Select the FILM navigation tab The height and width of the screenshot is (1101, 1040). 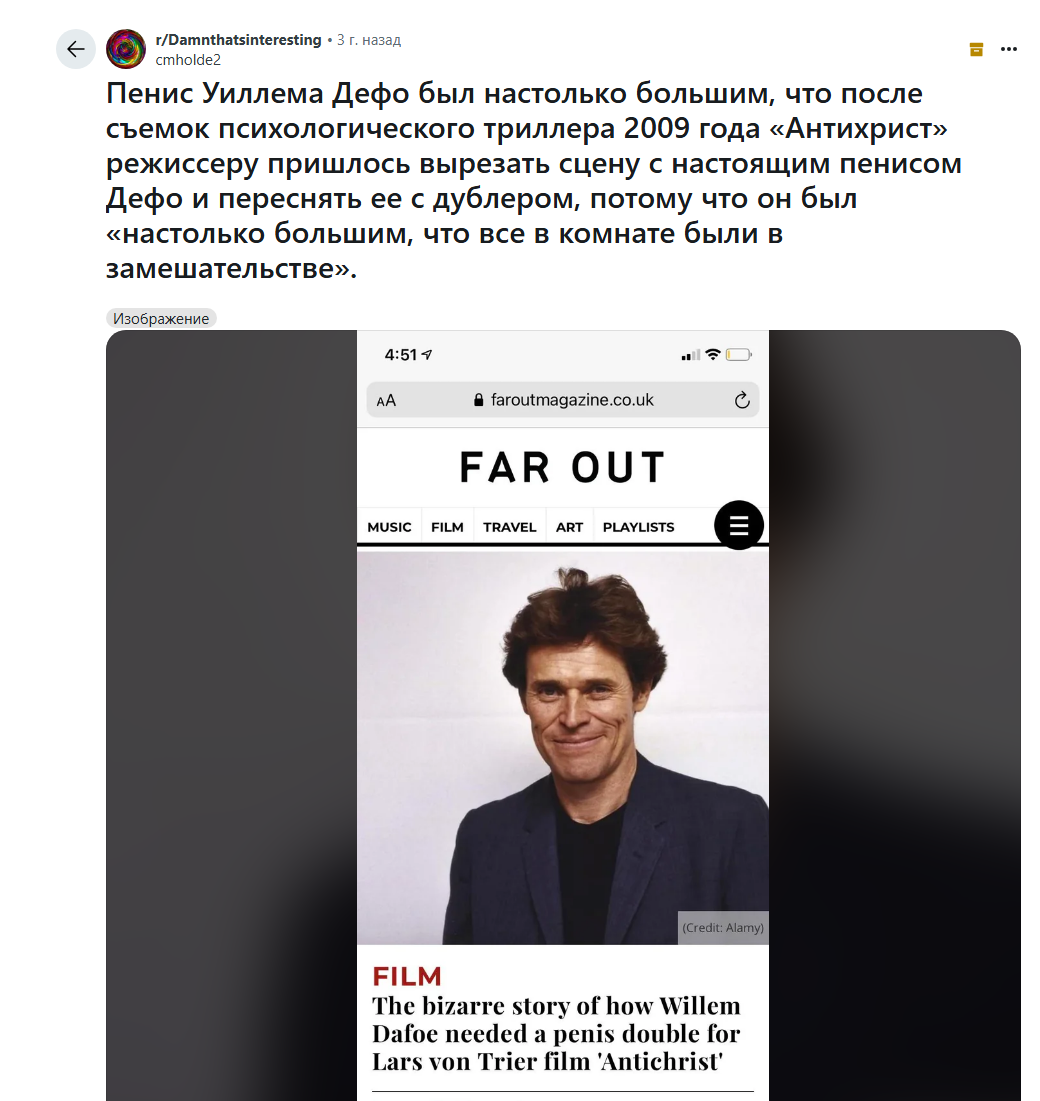click(x=447, y=527)
